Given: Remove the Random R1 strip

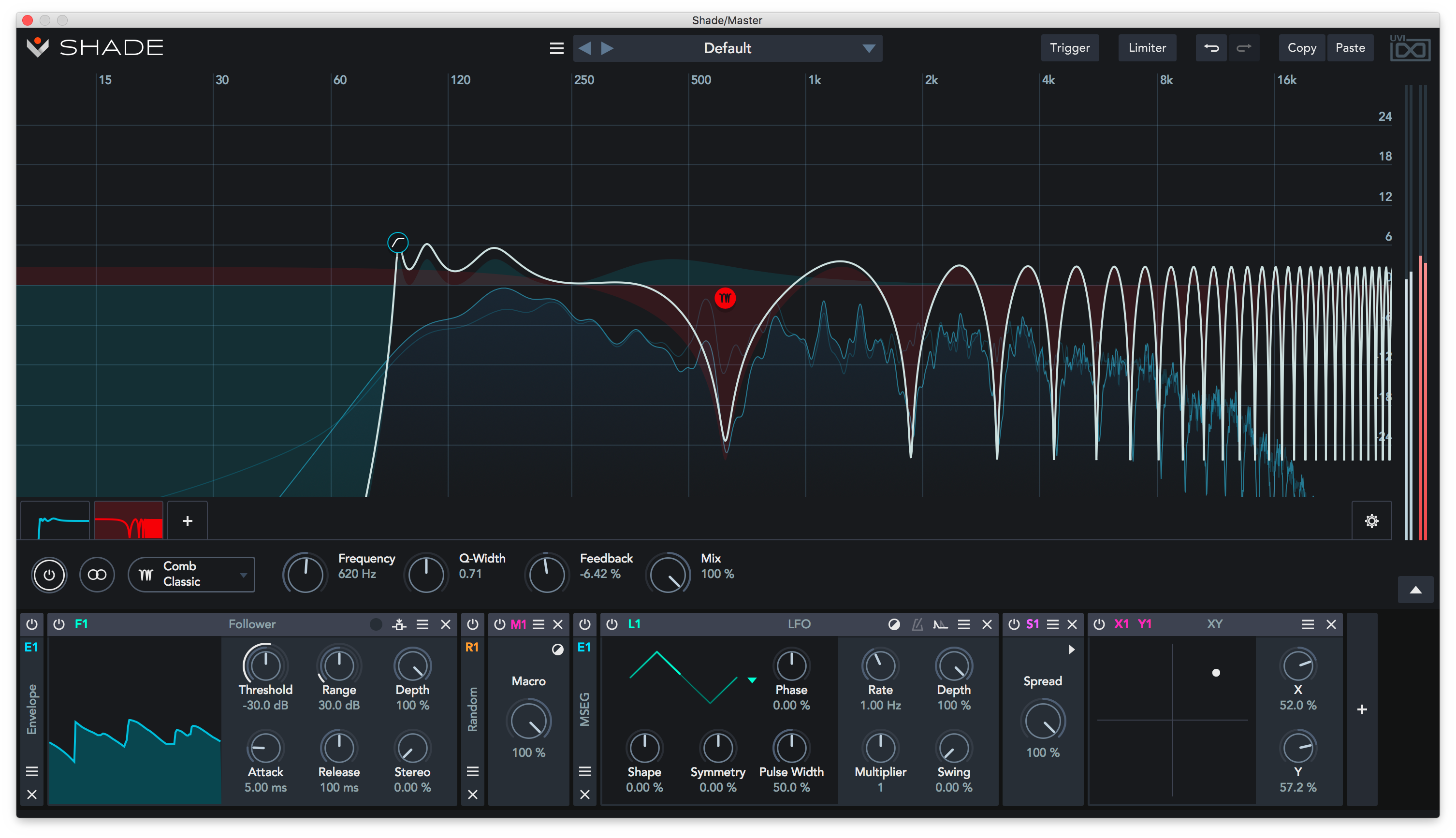Looking at the screenshot, I should coord(473,794).
